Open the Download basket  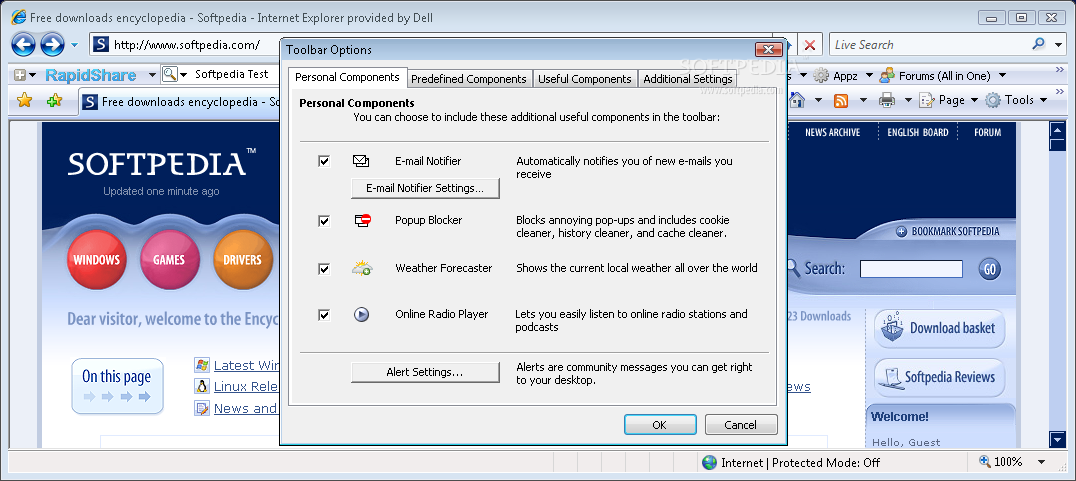939,328
